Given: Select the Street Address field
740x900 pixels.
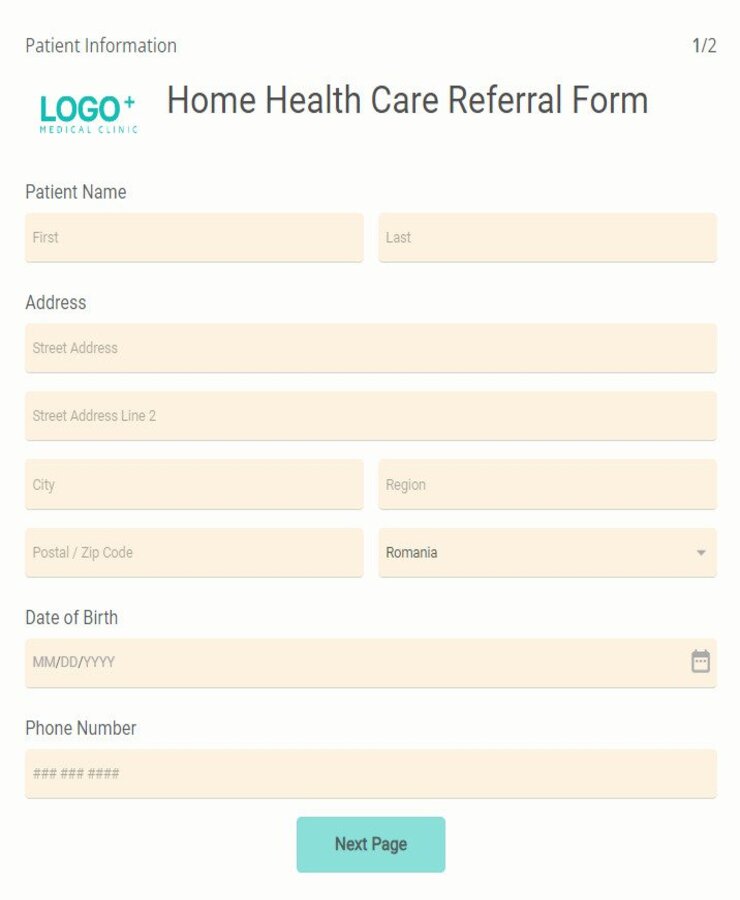Looking at the screenshot, I should [x=370, y=347].
